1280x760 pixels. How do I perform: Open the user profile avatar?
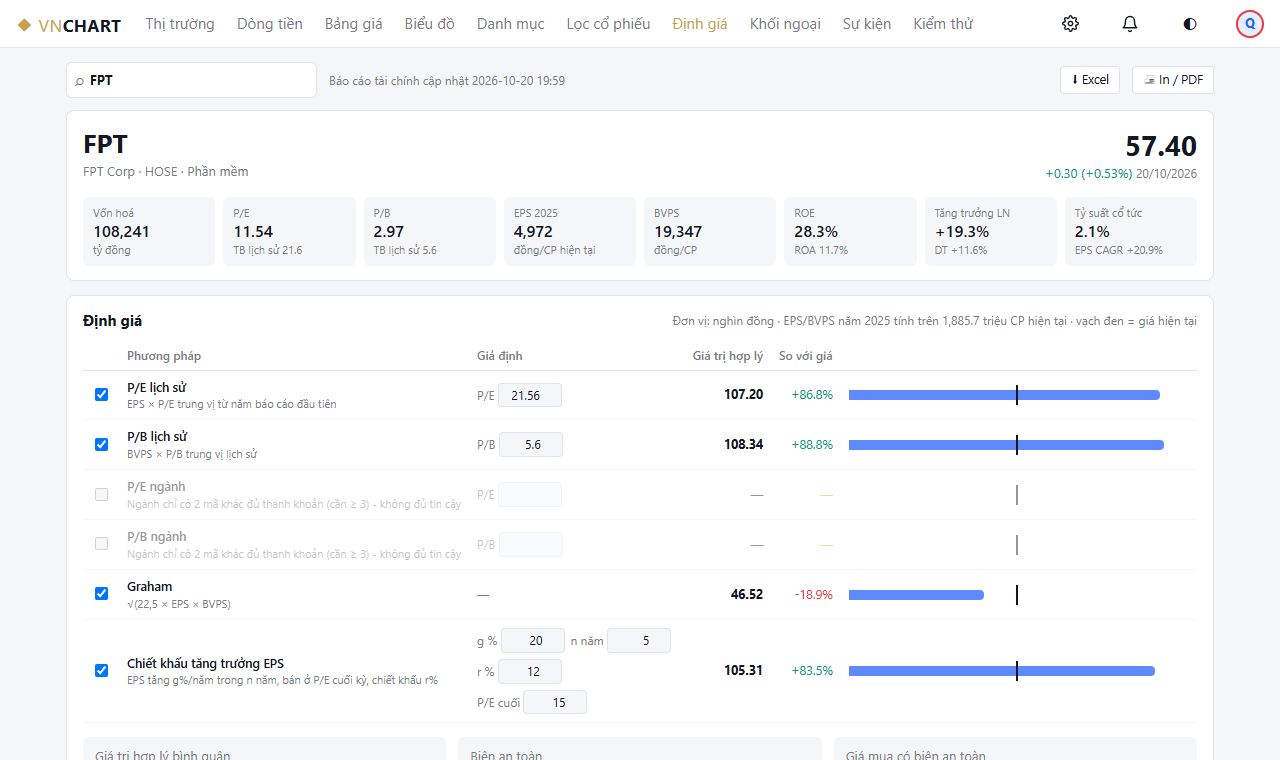click(x=1250, y=24)
